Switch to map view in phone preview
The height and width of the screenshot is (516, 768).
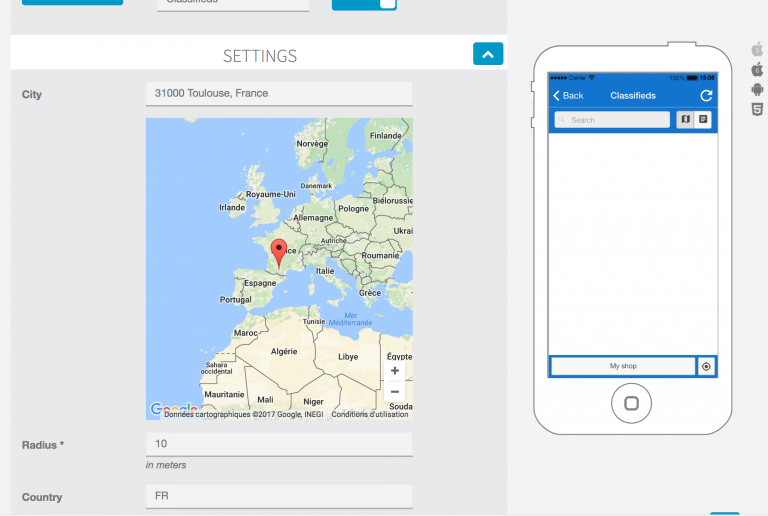(685, 119)
